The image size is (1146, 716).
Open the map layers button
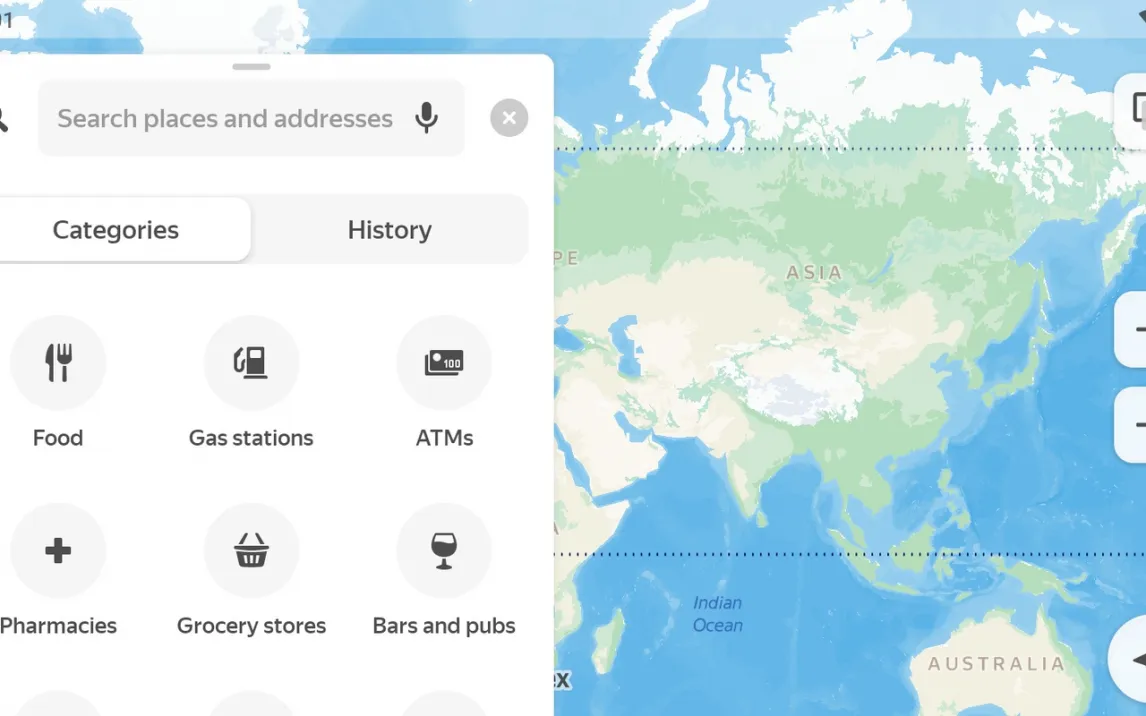click(x=1135, y=110)
